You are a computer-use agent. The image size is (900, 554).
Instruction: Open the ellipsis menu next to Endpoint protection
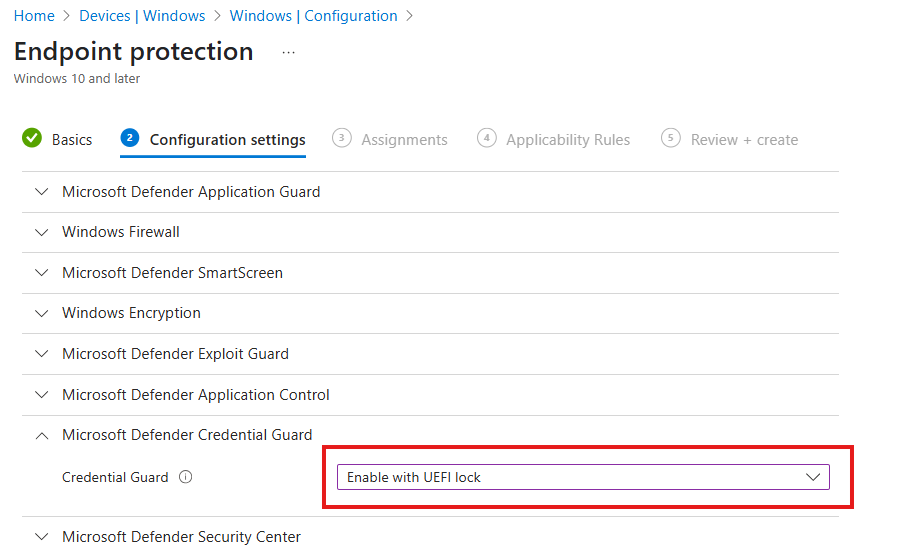288,53
